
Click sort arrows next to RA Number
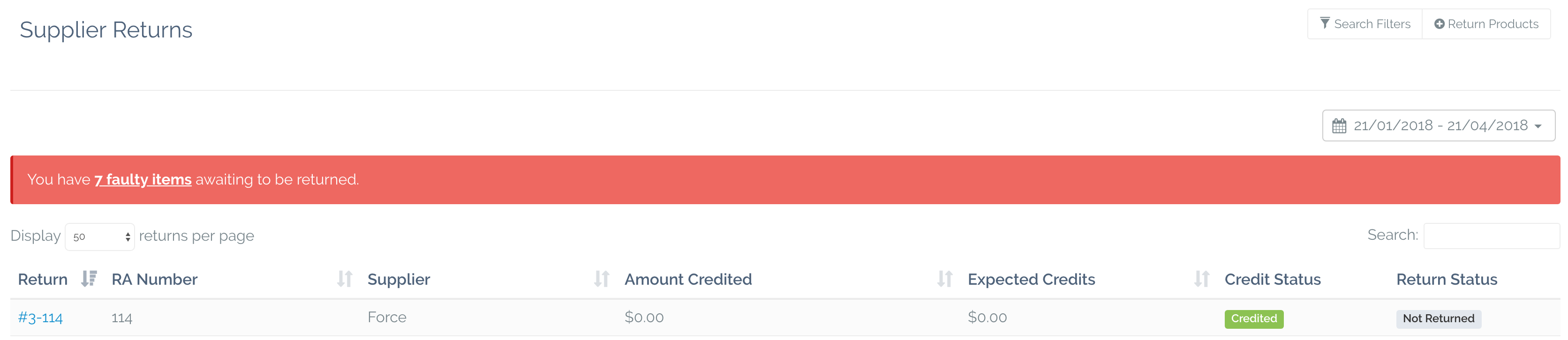345,279
